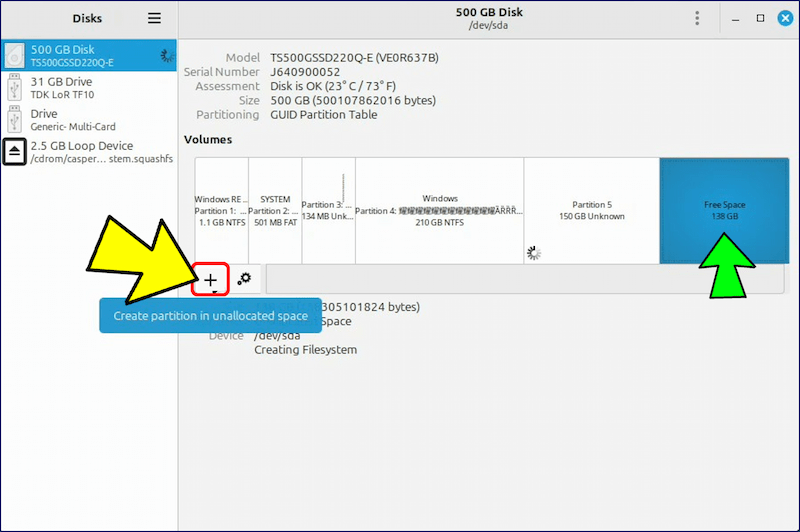
Task: Click the plus icon to create partition
Action: pyautogui.click(x=210, y=280)
